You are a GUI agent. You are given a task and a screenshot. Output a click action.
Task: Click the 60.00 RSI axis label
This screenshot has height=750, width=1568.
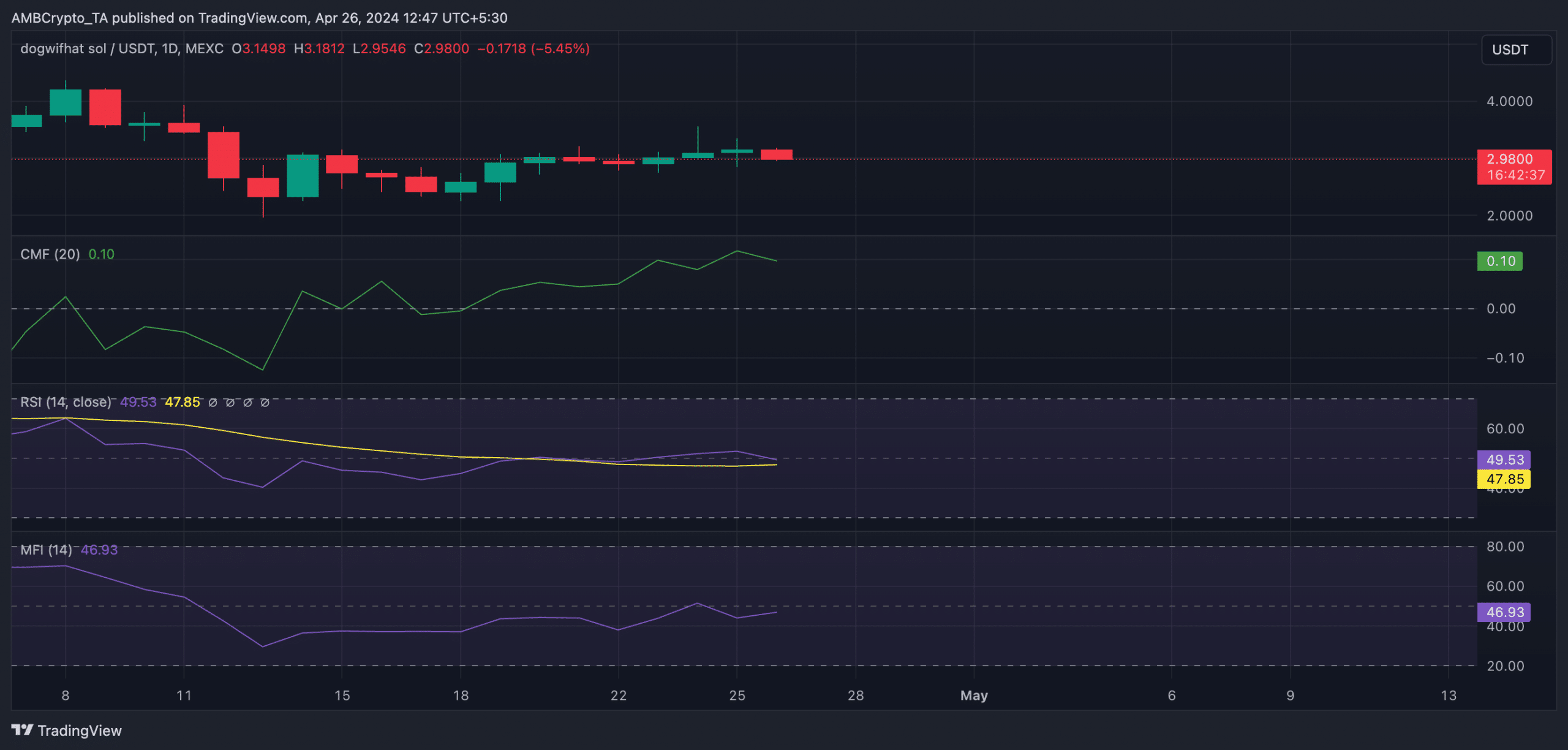tap(1506, 429)
